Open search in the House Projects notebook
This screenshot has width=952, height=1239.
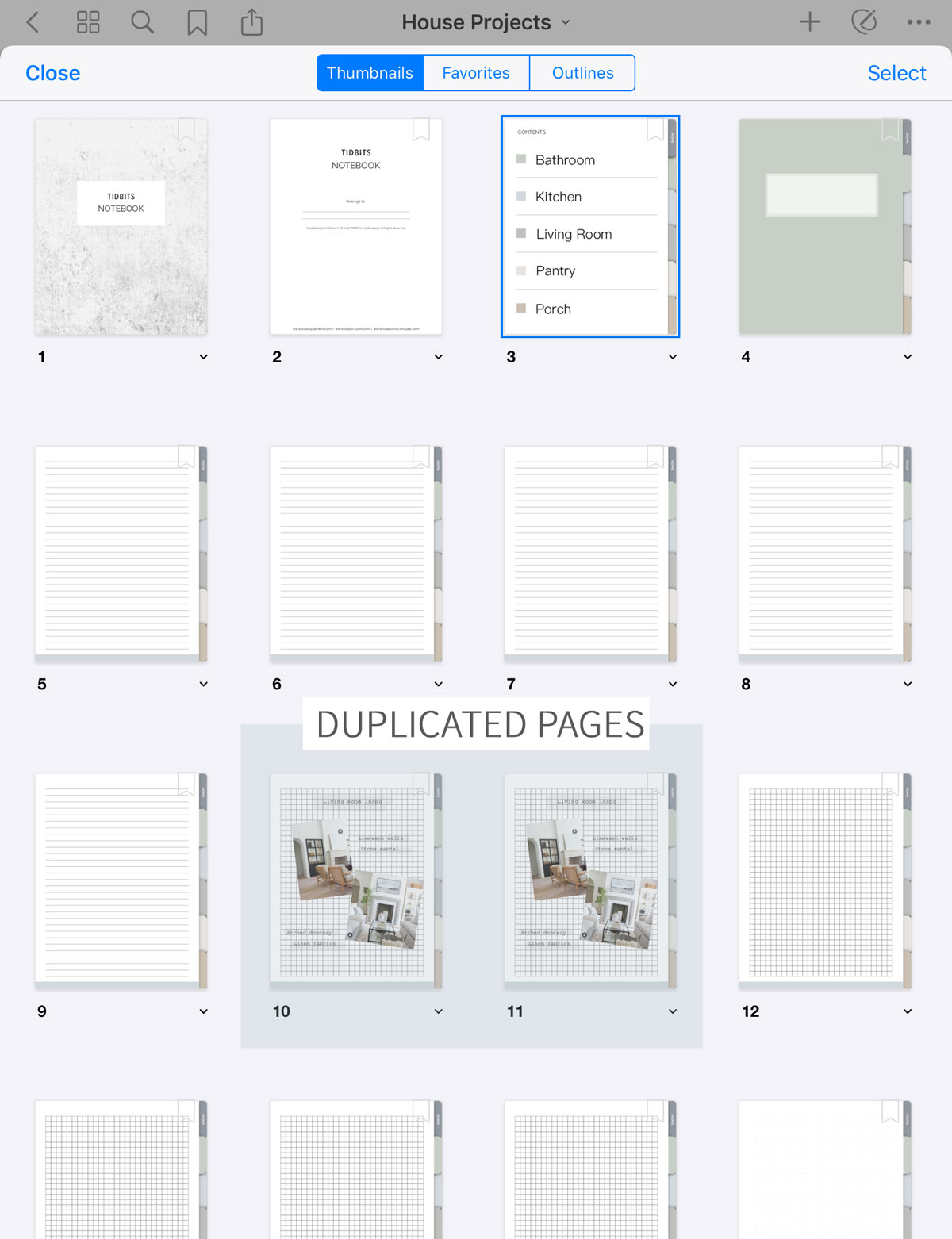143,22
